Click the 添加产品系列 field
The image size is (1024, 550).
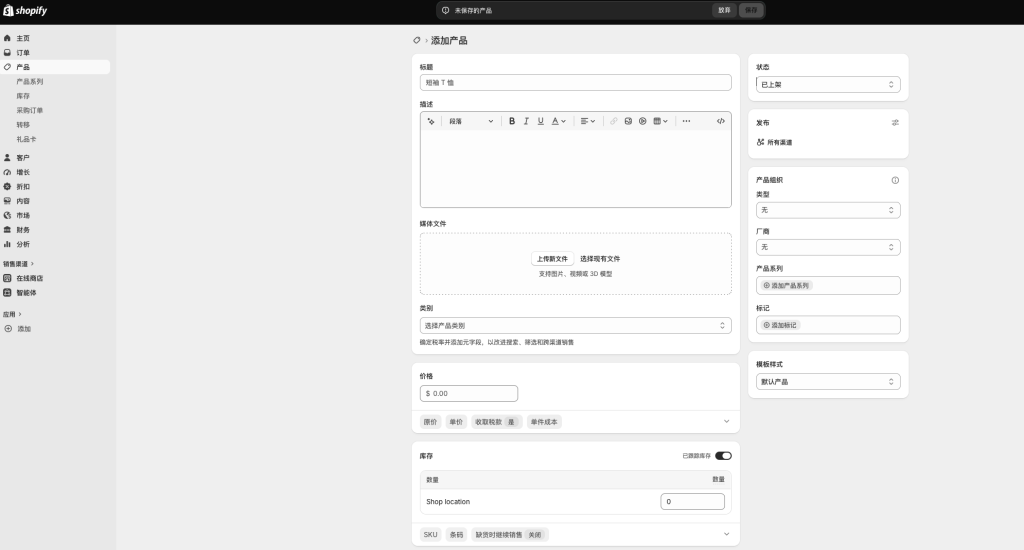coord(828,285)
